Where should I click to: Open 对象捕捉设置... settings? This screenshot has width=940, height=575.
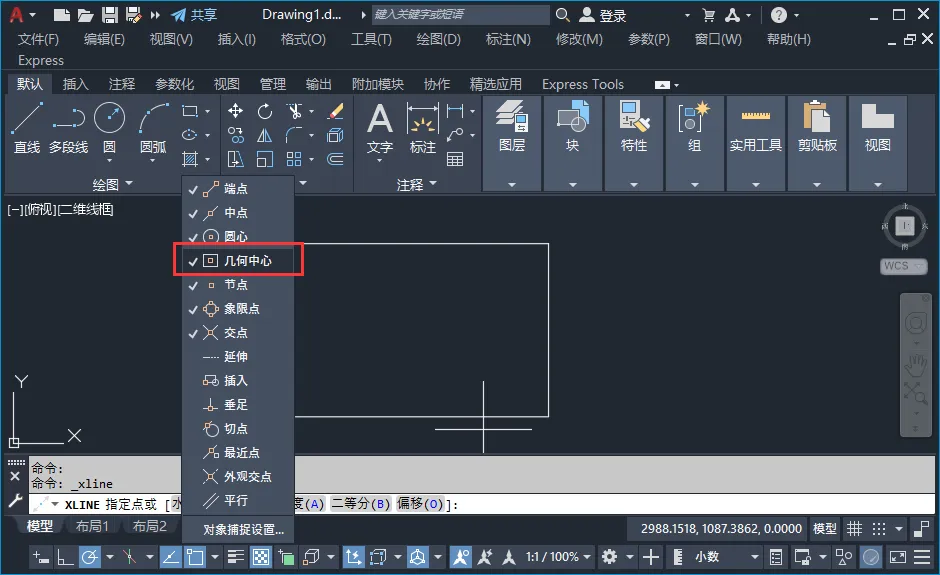[x=243, y=529]
